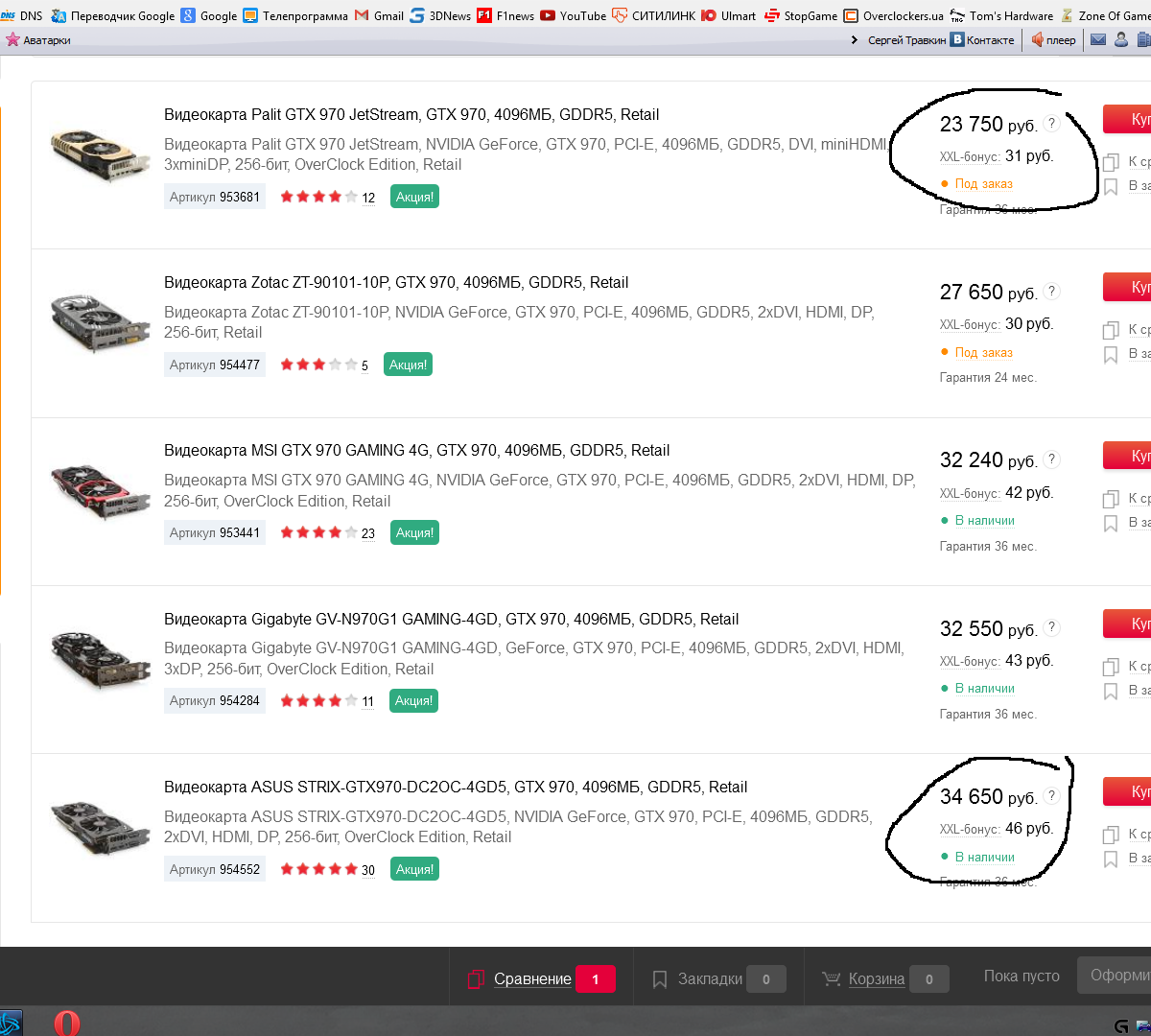This screenshot has width=1151, height=1036.
Task: Open the 12 reviews count for Palit
Action: coord(368,198)
